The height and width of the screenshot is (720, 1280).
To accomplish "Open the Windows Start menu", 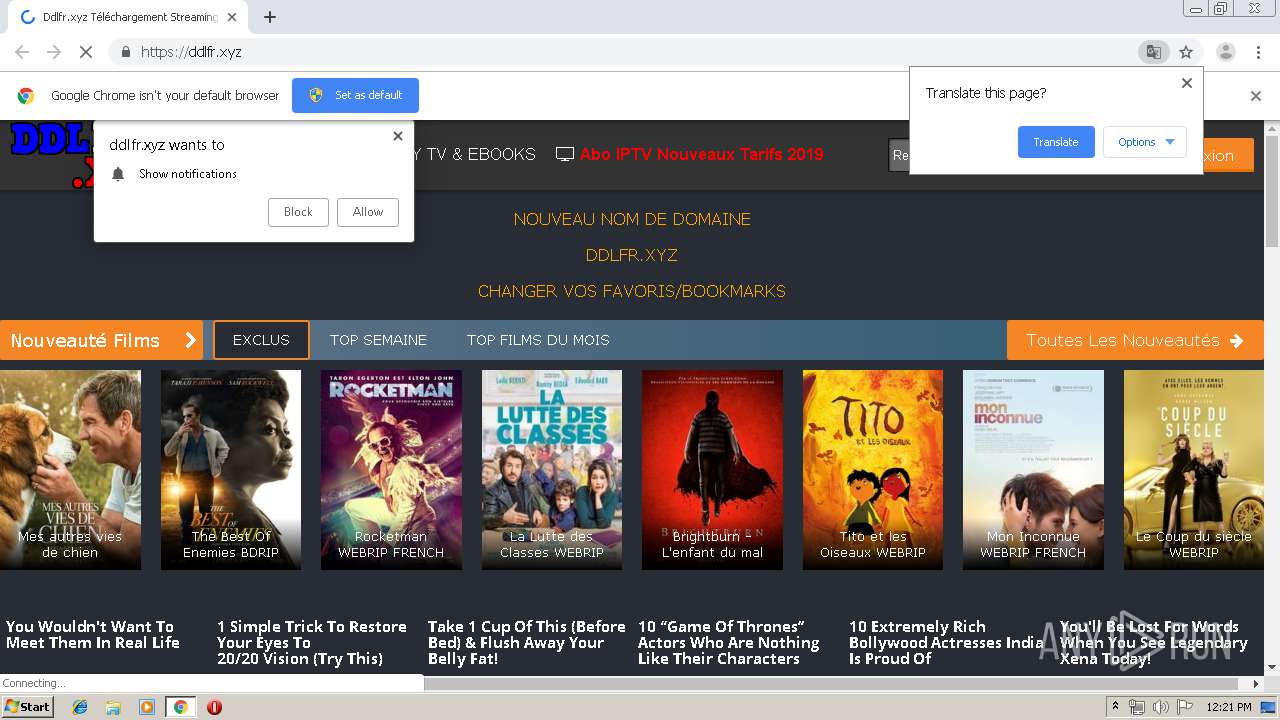I will click(x=28, y=707).
